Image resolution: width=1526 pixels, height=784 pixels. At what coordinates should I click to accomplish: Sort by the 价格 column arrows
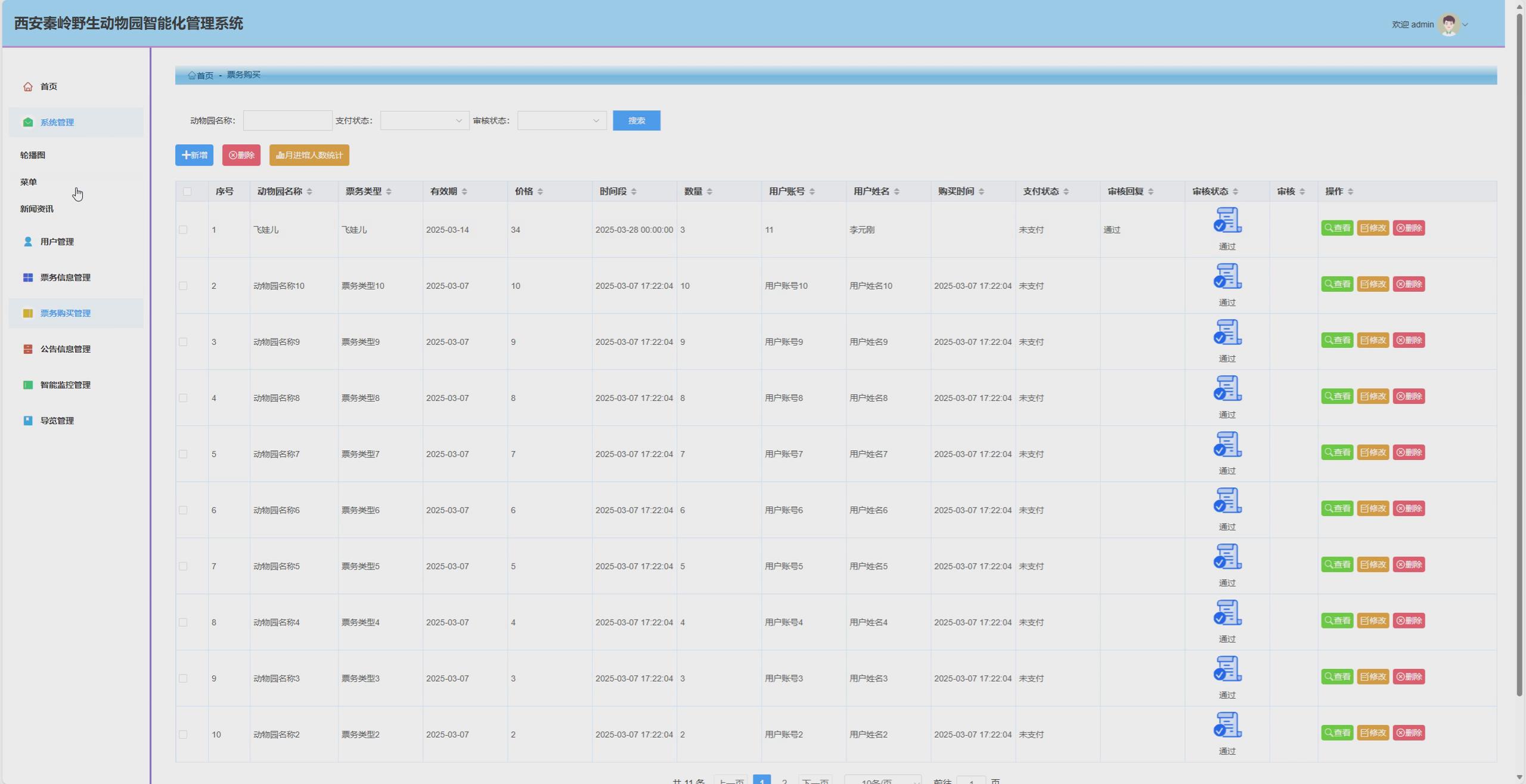540,192
